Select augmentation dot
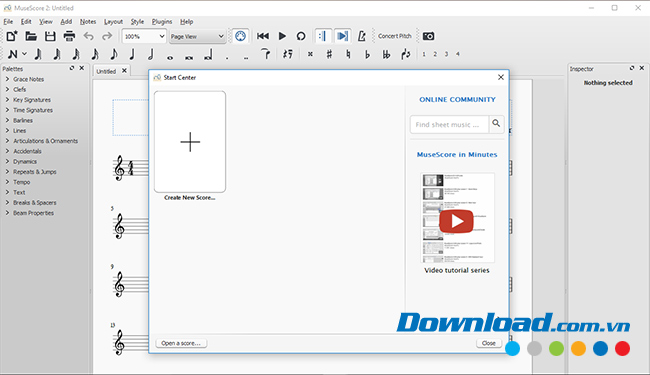Viewport: 650px width, 375px height. (227, 58)
